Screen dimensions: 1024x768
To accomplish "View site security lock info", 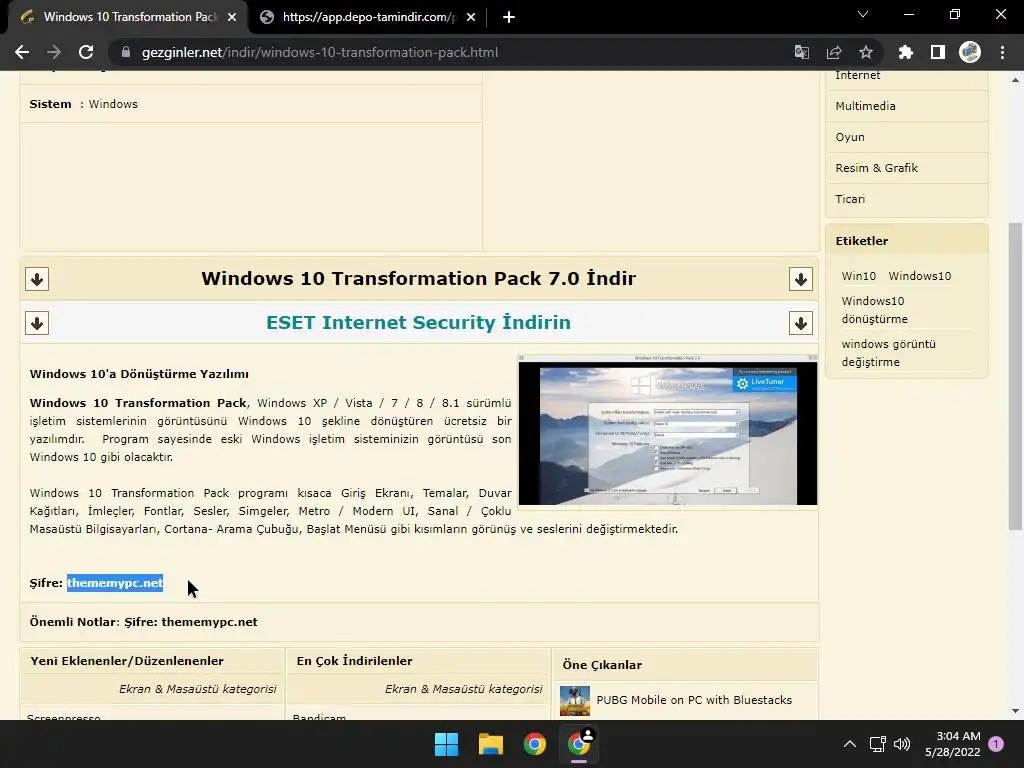I will 126,52.
